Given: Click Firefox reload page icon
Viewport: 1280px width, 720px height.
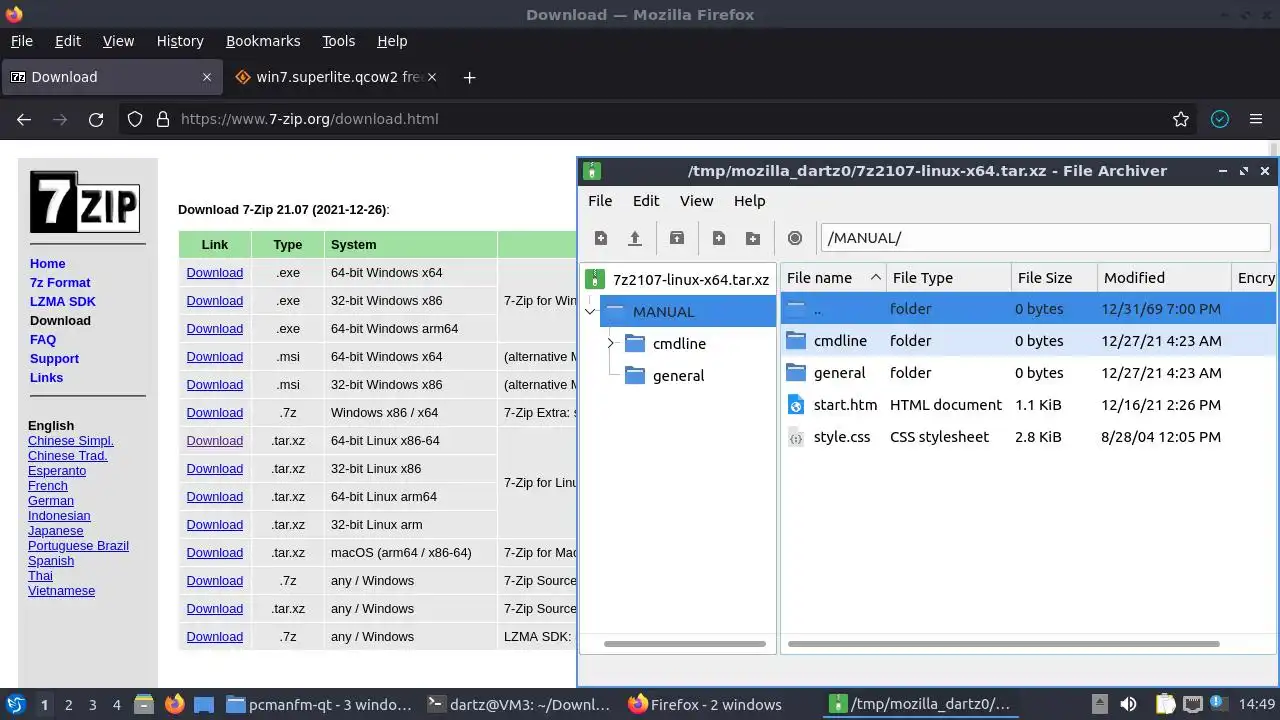Looking at the screenshot, I should tap(96, 119).
